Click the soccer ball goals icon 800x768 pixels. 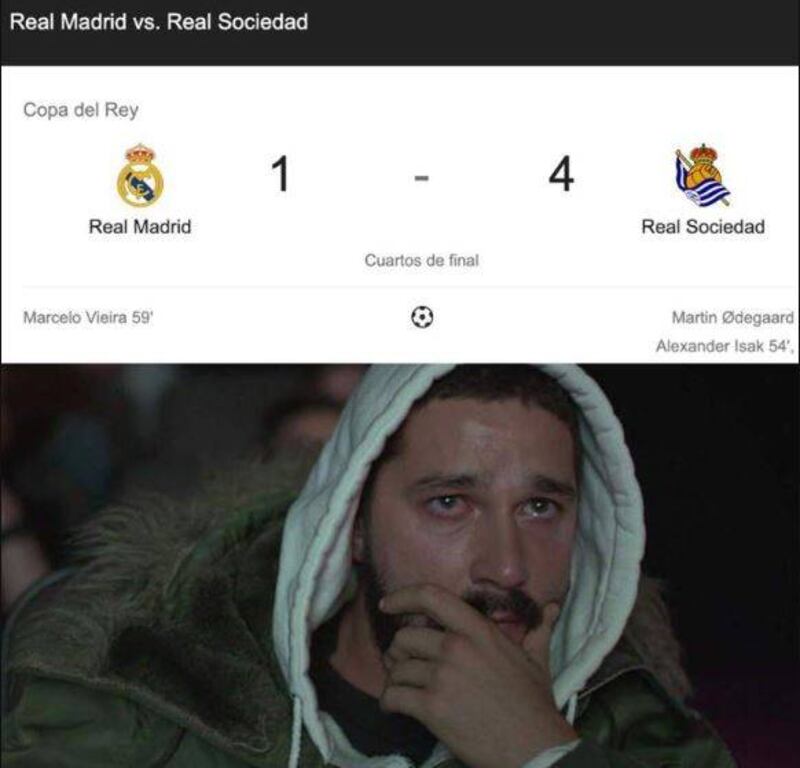pos(422,317)
